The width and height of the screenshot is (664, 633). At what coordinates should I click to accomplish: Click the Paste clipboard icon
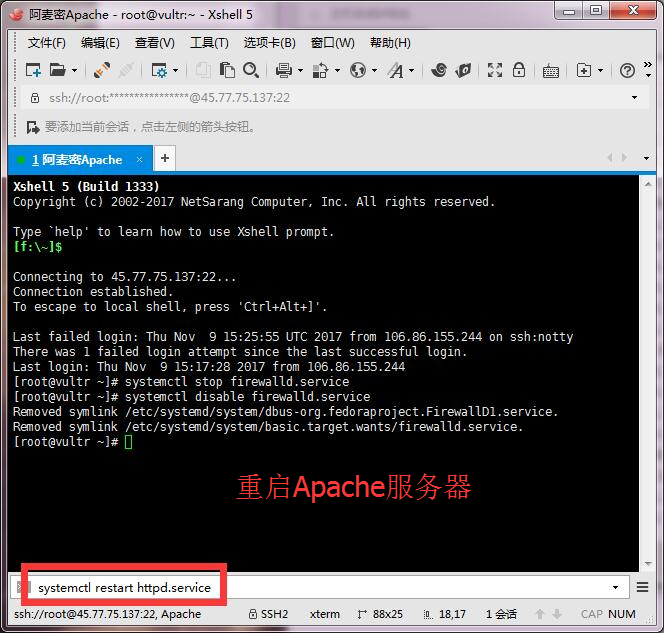pos(227,70)
